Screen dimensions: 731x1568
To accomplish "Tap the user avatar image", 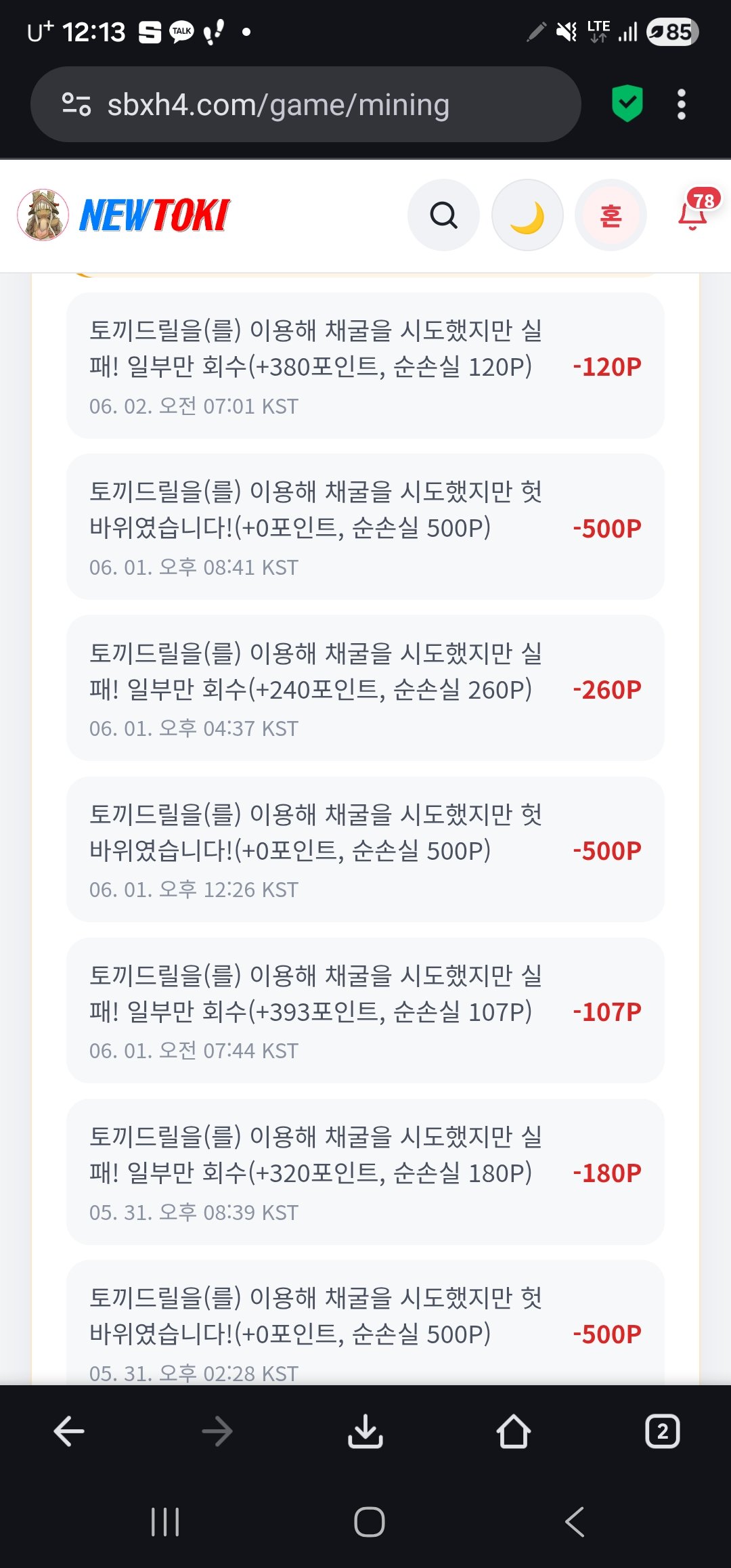I will pyautogui.click(x=43, y=215).
